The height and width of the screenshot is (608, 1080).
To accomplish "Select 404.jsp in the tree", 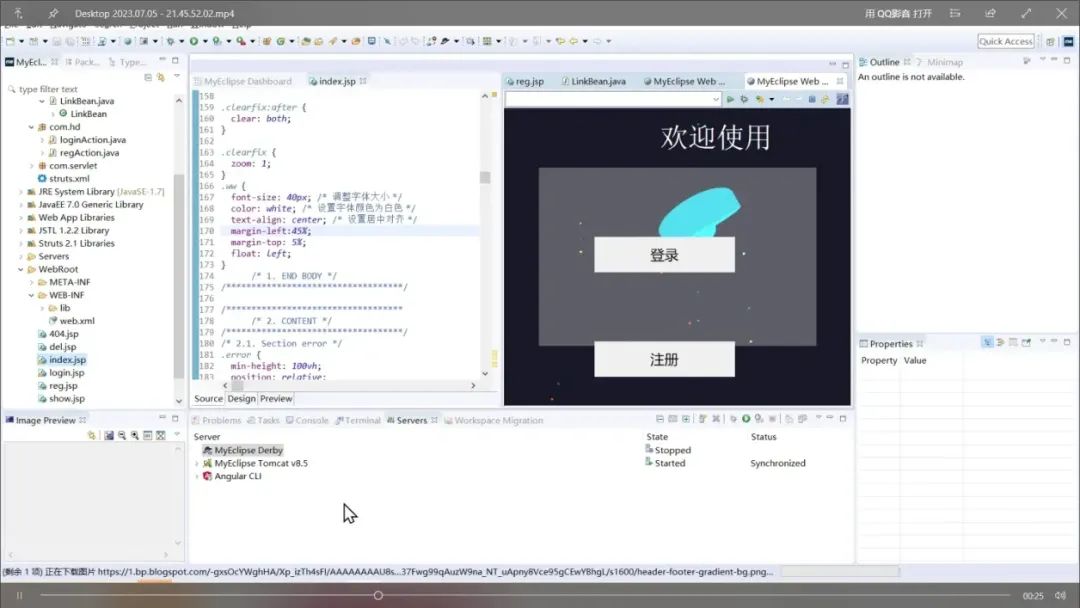I will pyautogui.click(x=63, y=334).
